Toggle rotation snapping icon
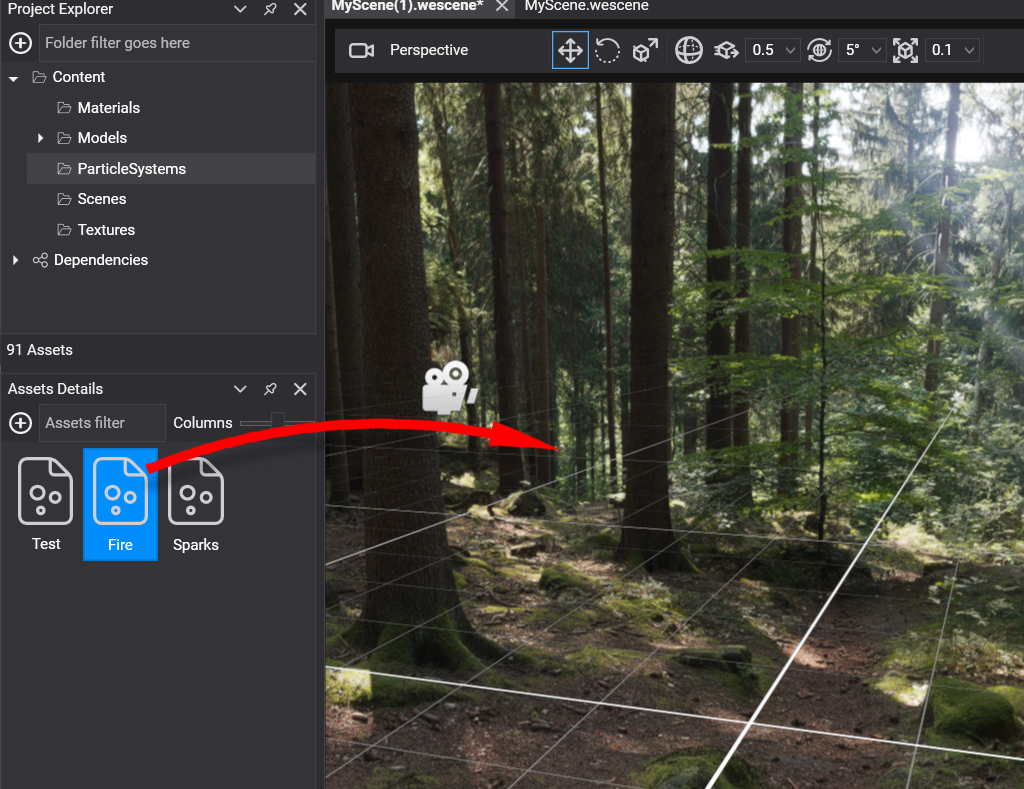This screenshot has width=1024, height=789. [x=819, y=50]
